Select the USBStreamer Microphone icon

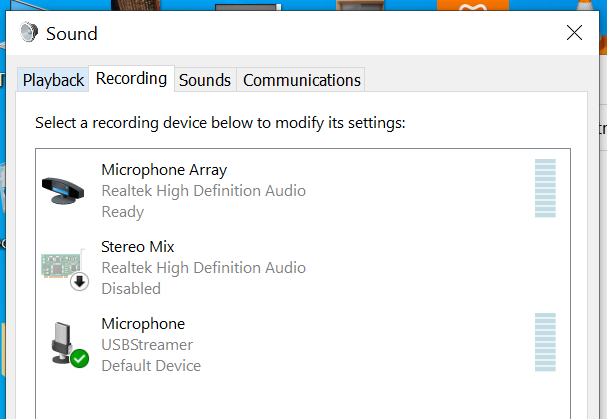(x=62, y=342)
